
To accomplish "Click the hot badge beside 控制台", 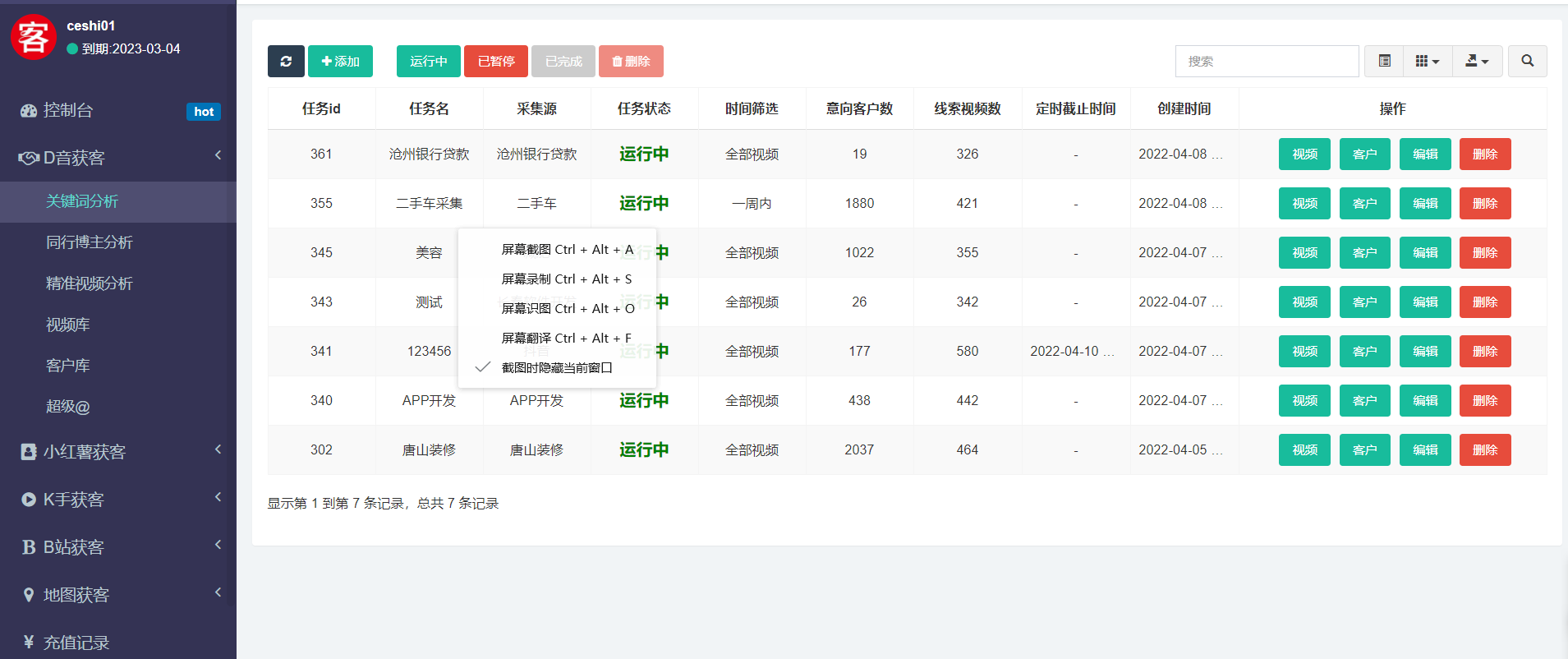I will [204, 112].
